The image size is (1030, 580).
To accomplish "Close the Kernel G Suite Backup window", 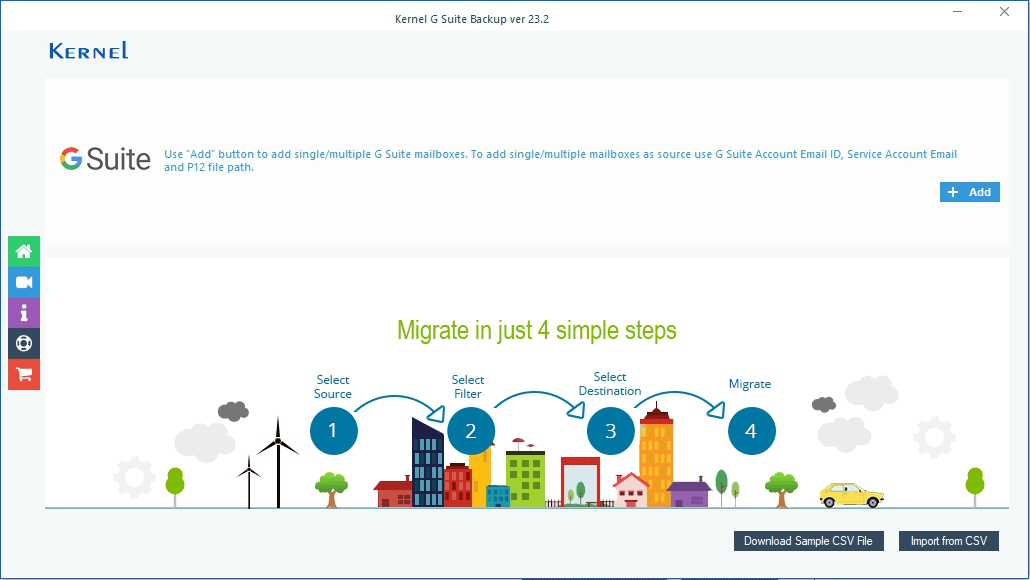I will pos(1004,11).
